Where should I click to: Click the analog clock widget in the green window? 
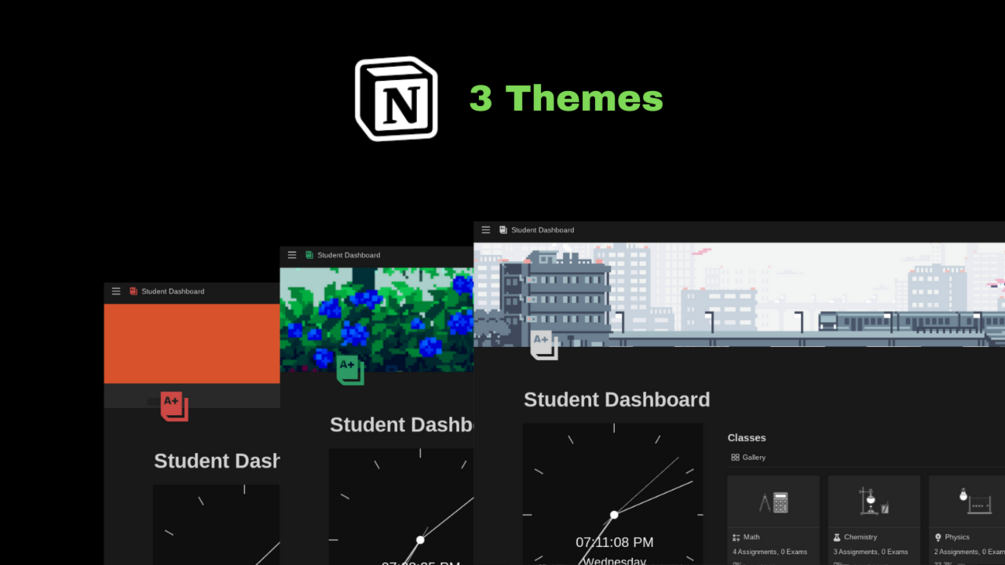[x=401, y=507]
